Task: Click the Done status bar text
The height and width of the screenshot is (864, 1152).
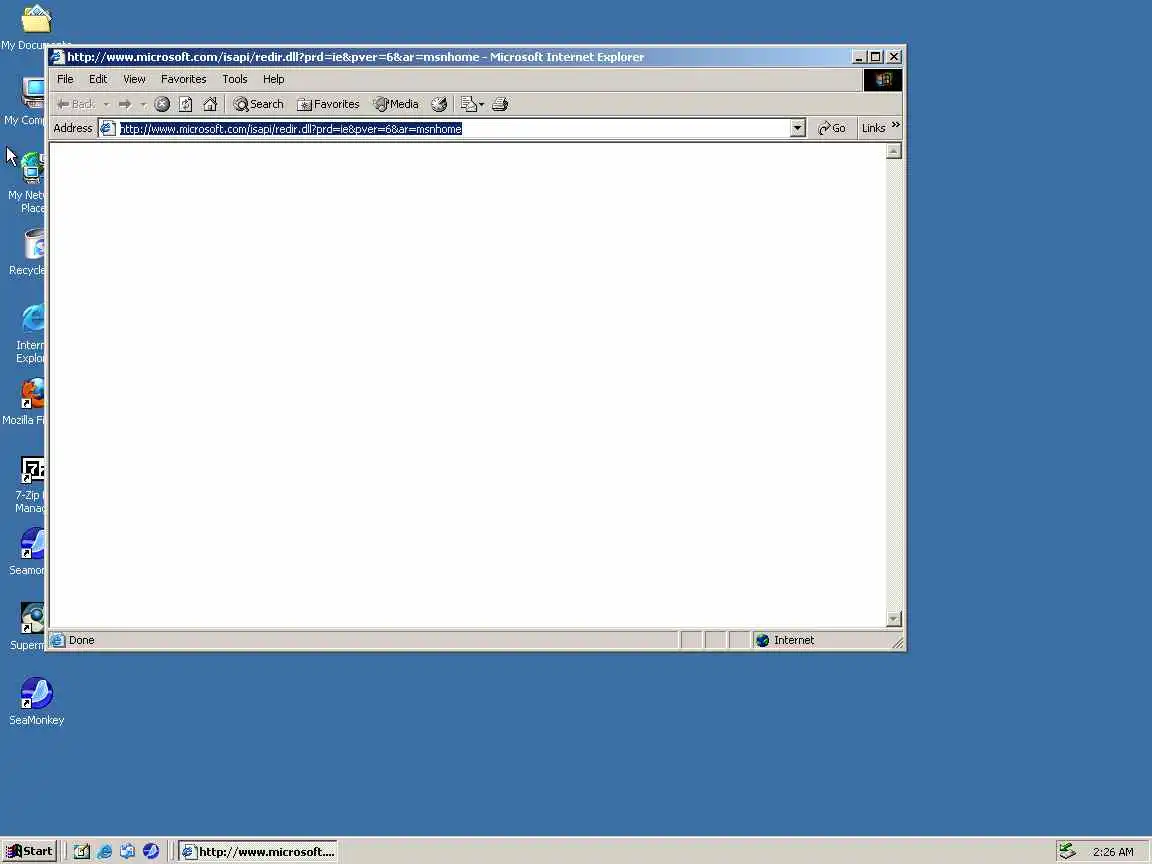Action: coord(82,641)
